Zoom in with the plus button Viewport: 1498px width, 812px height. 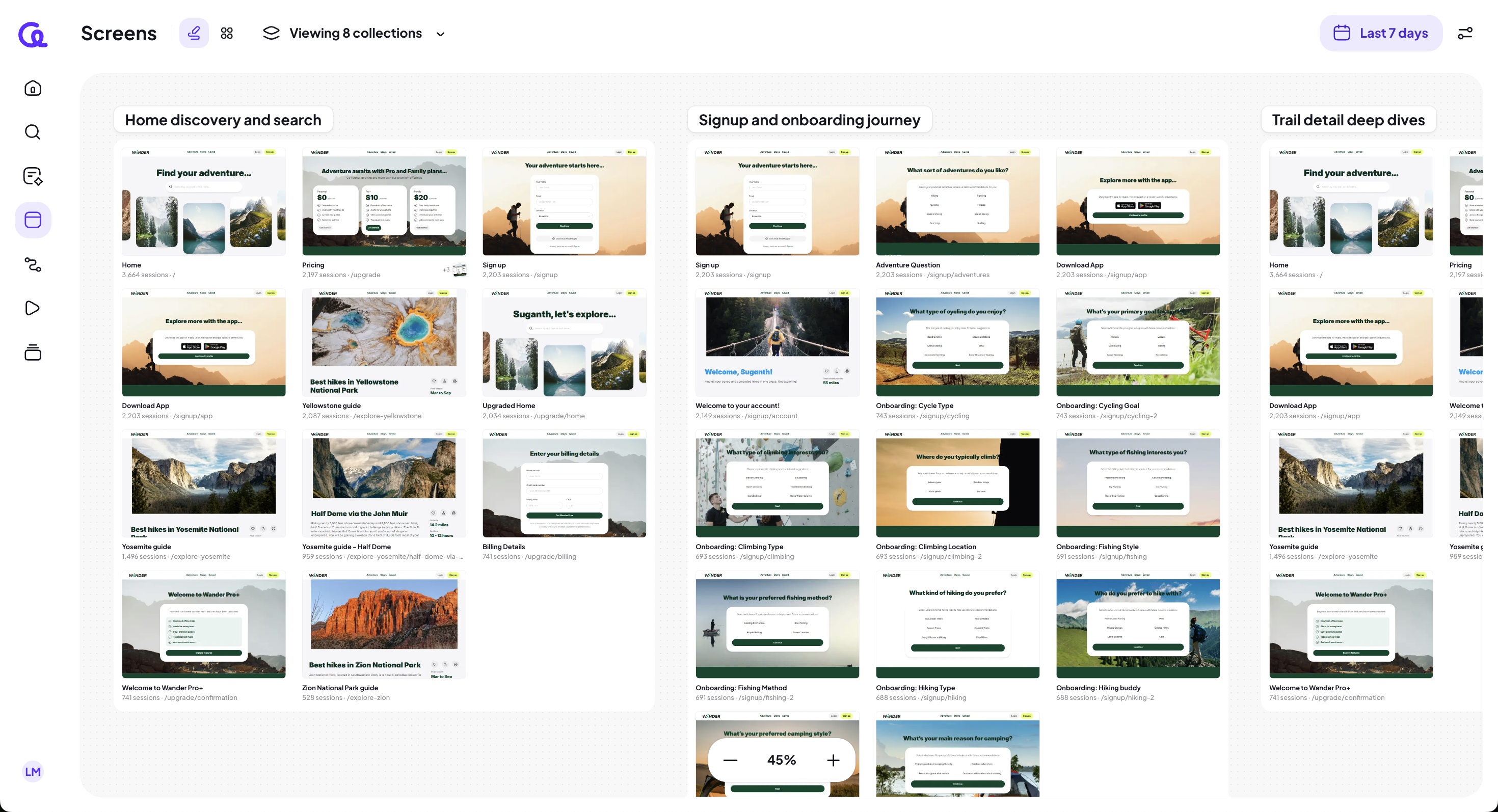(x=833, y=760)
